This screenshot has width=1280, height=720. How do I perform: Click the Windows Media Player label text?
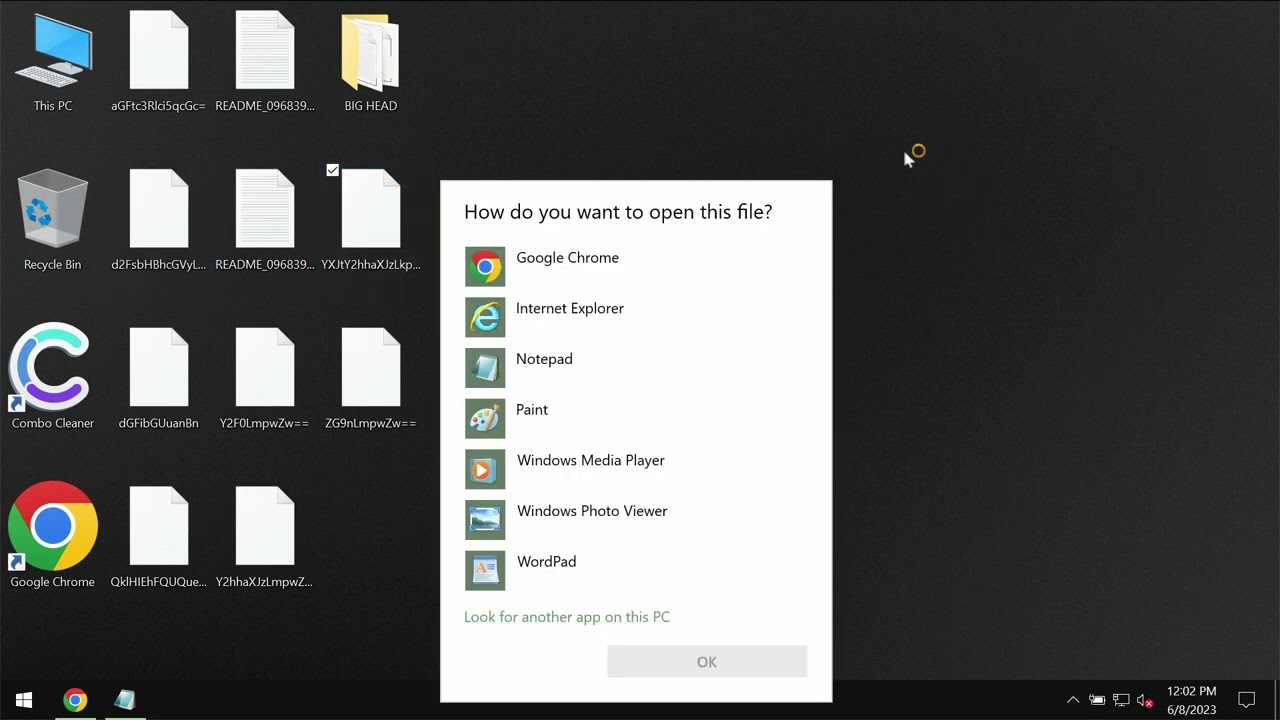591,460
